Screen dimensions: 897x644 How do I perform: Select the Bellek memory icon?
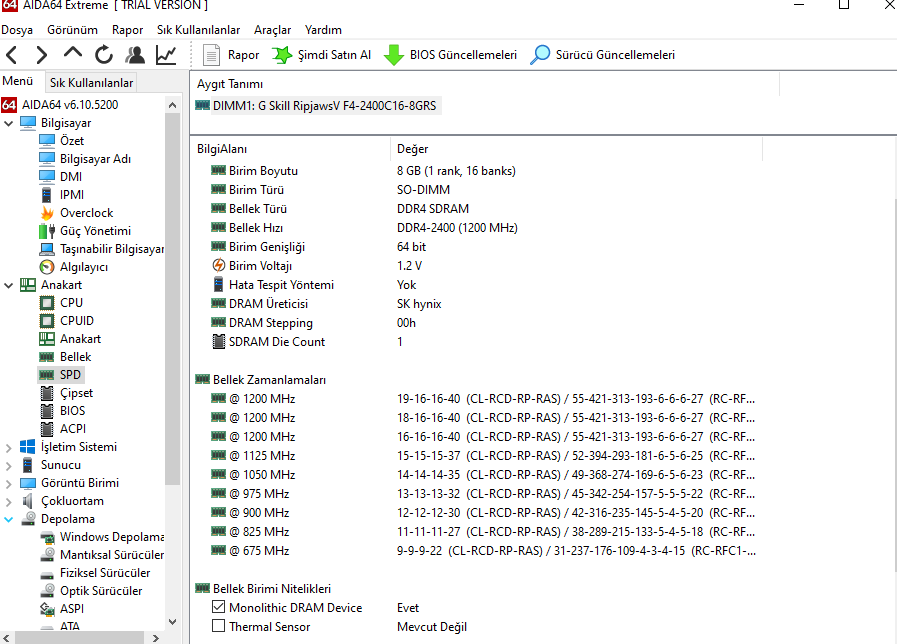(x=47, y=357)
